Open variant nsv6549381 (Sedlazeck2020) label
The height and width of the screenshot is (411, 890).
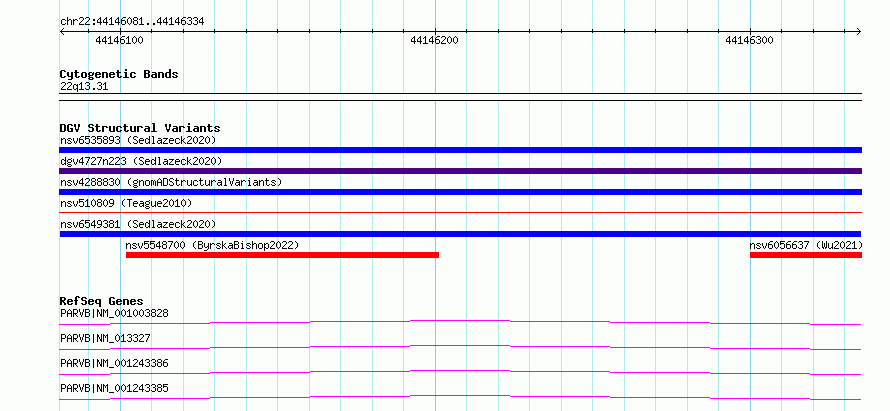(138, 224)
